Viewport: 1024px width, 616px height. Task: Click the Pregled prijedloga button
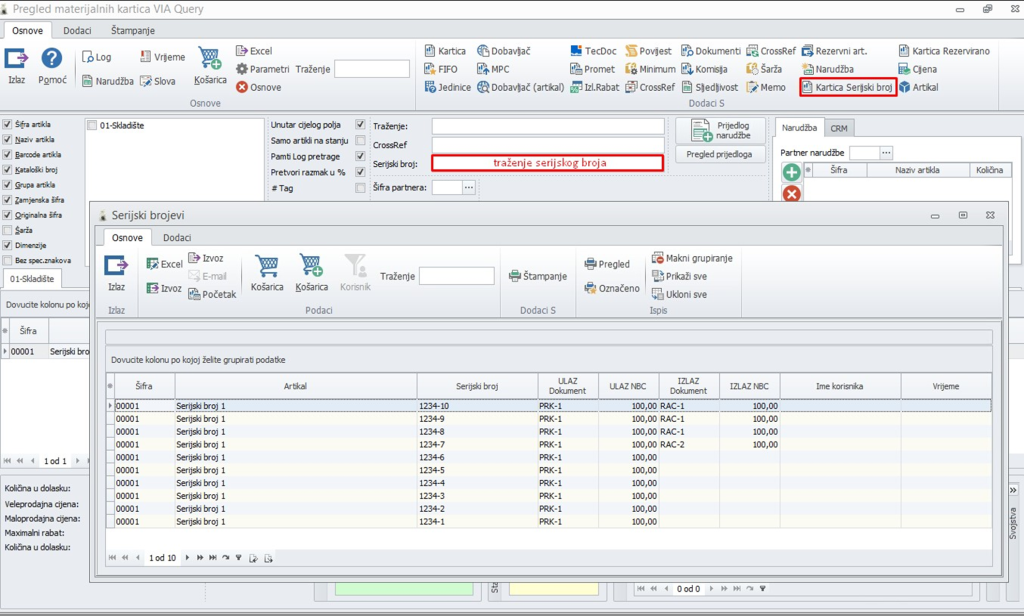point(719,155)
